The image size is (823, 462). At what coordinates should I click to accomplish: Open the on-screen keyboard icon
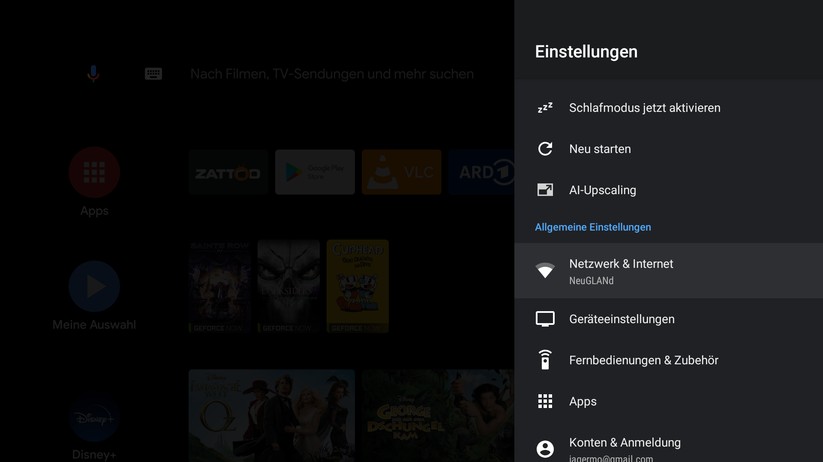click(x=153, y=74)
